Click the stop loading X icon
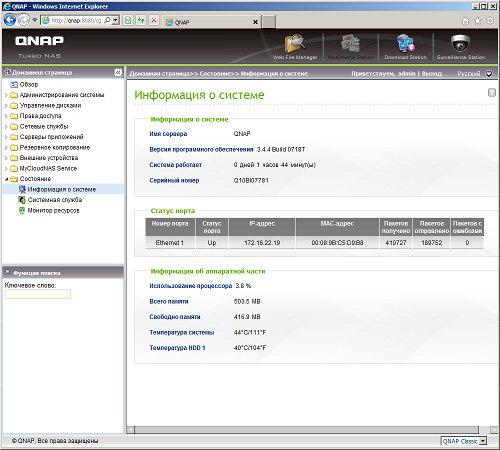This screenshot has width=500, height=450. 154,20
